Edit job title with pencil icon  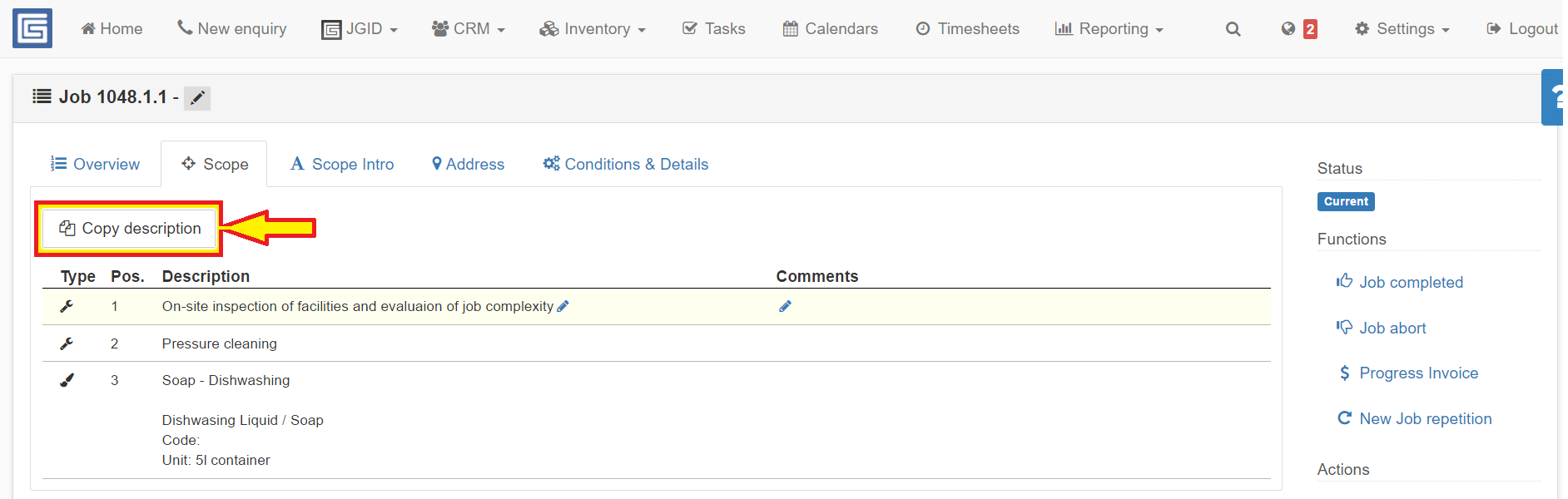pyautogui.click(x=197, y=98)
